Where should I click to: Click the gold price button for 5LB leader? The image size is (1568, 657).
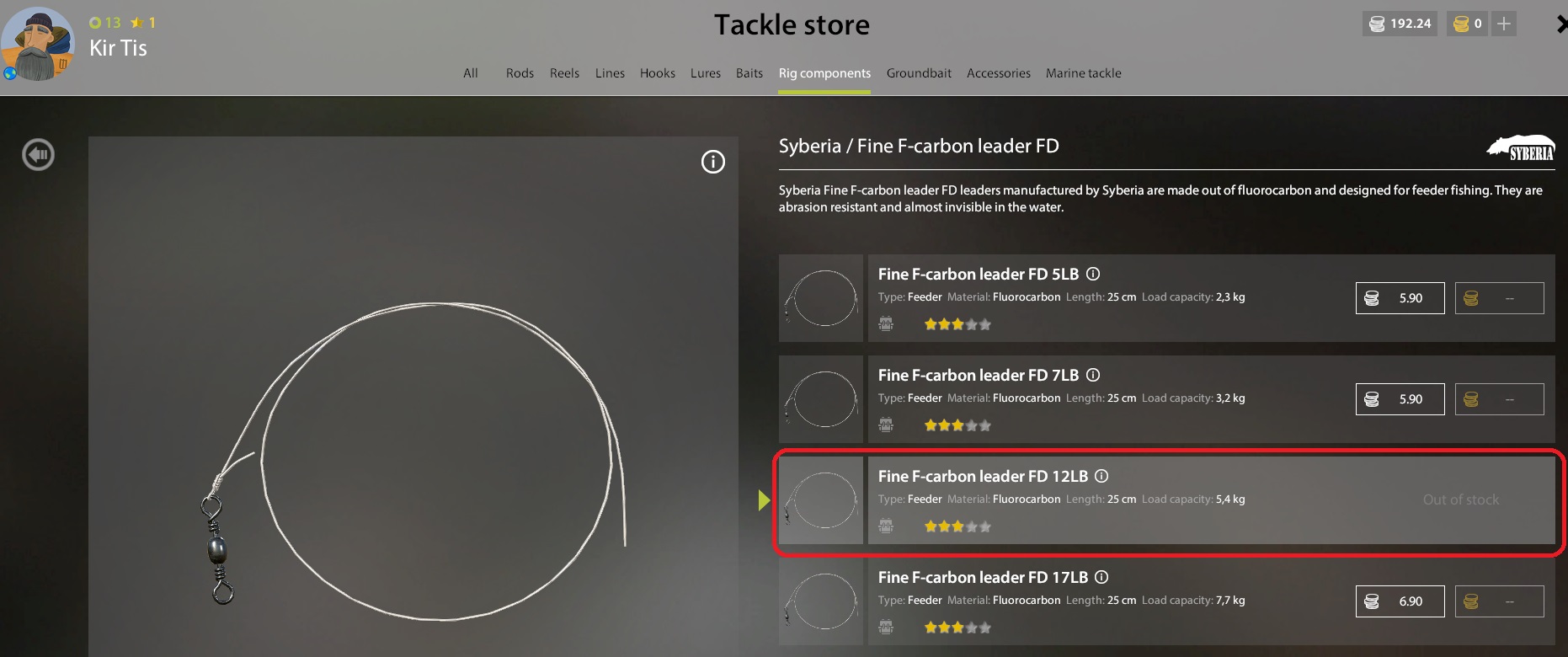1499,298
